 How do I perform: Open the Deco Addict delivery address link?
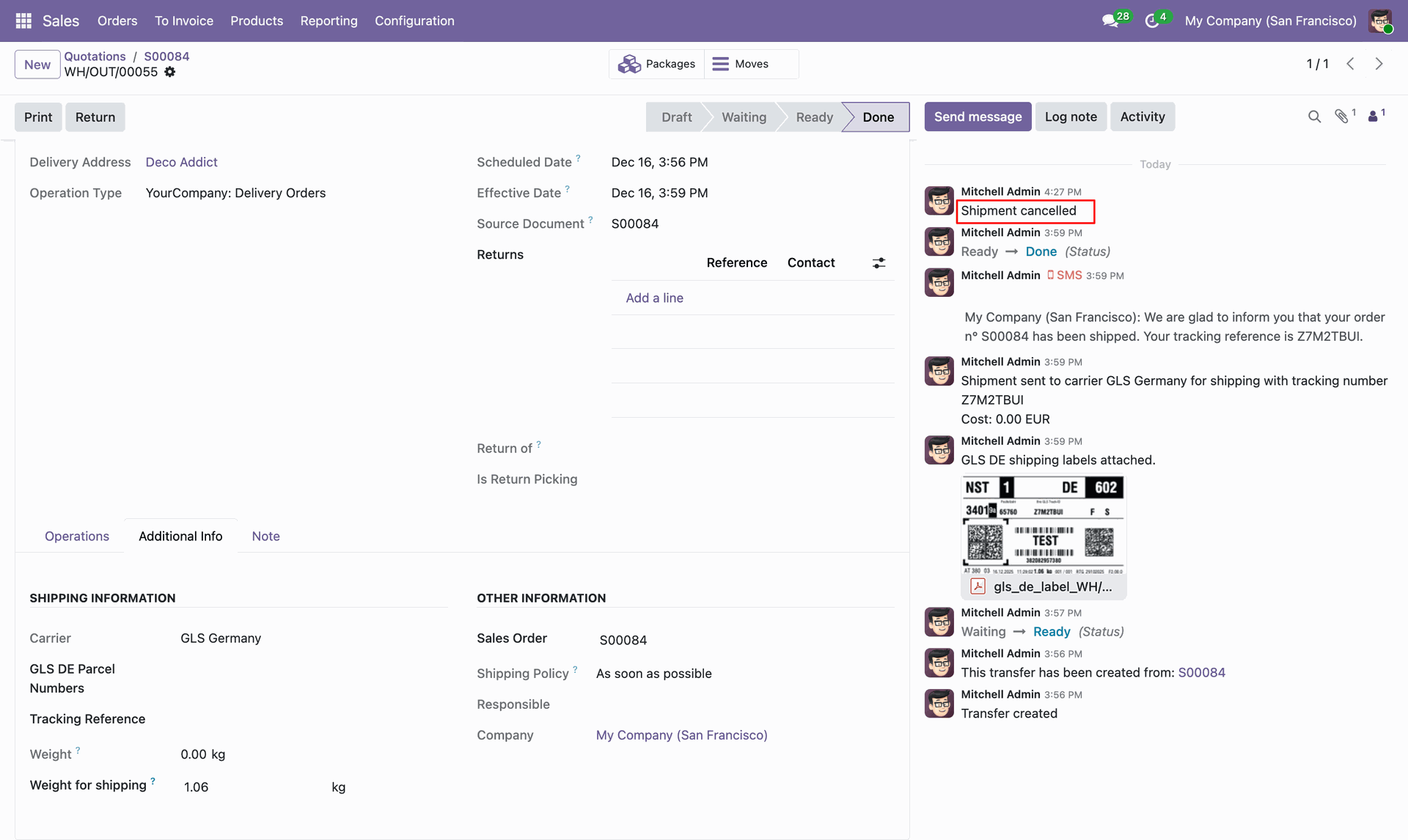[181, 162]
